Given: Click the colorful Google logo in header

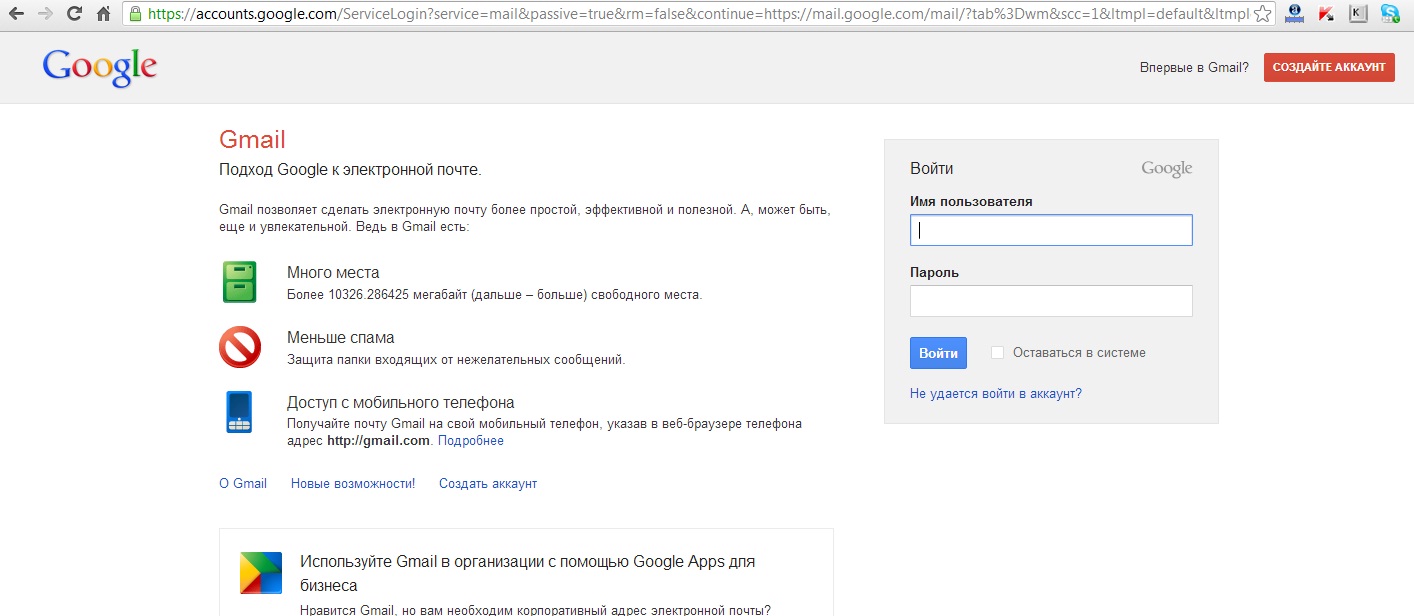Looking at the screenshot, I should (99, 68).
